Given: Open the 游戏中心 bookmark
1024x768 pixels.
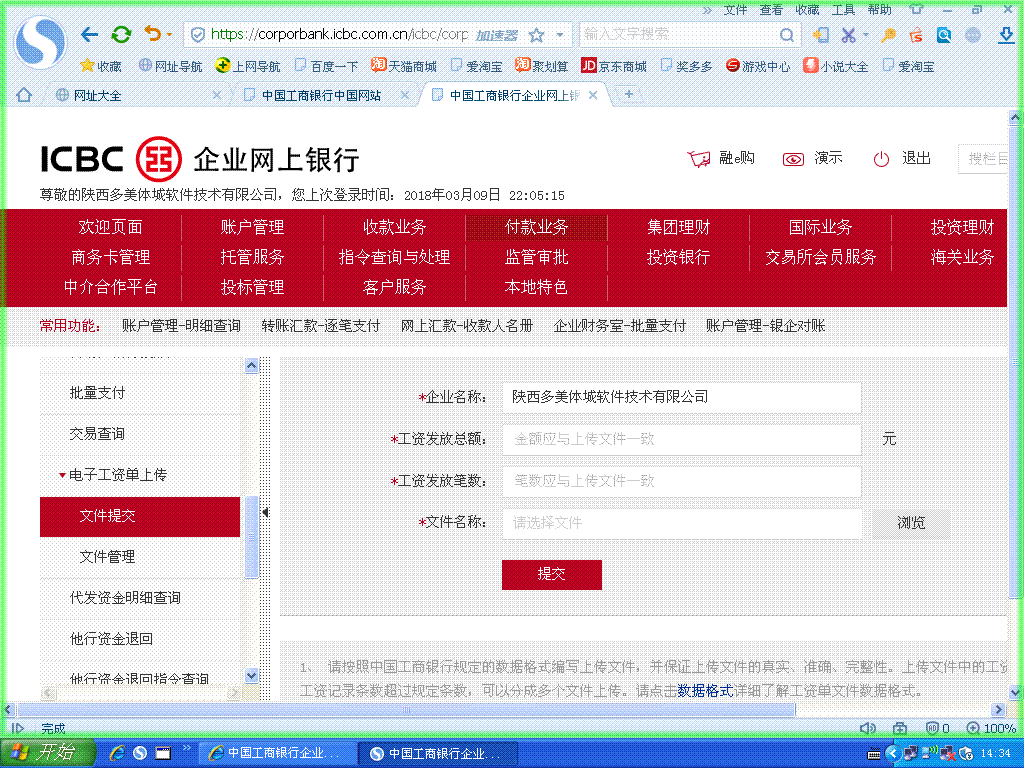Looking at the screenshot, I should (x=758, y=66).
